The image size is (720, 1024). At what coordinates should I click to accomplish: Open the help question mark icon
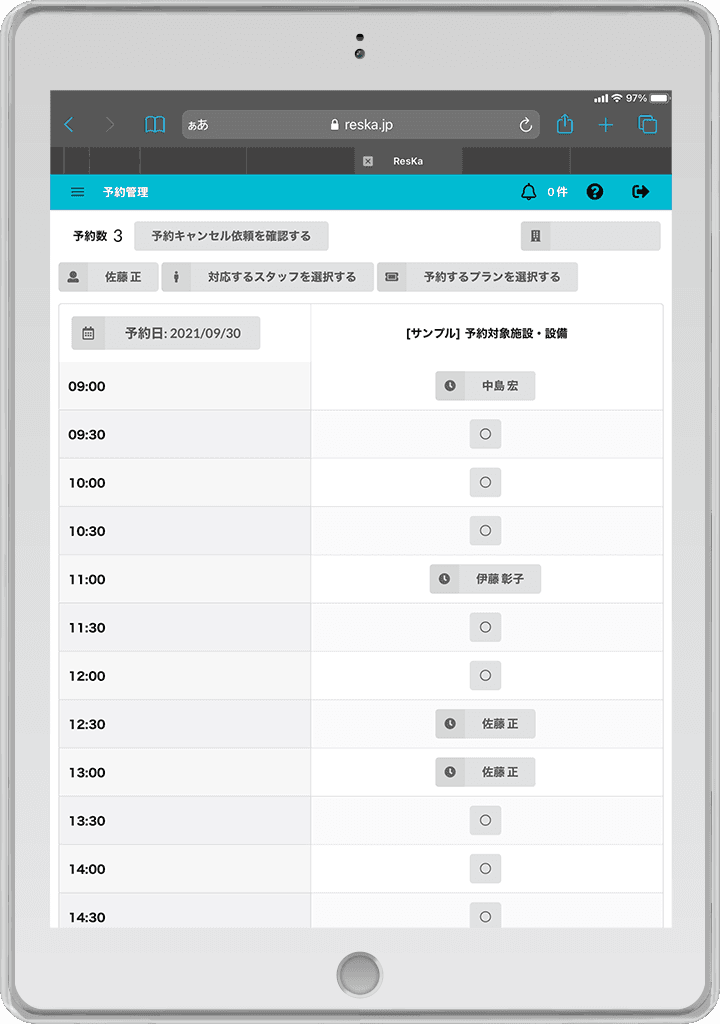point(595,192)
